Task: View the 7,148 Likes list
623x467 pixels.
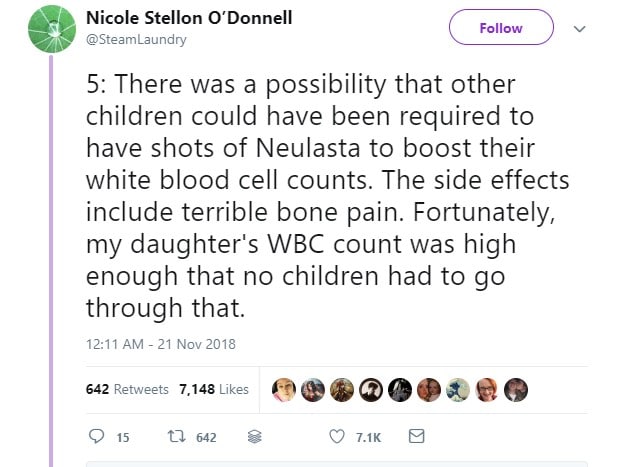Action: (213, 389)
